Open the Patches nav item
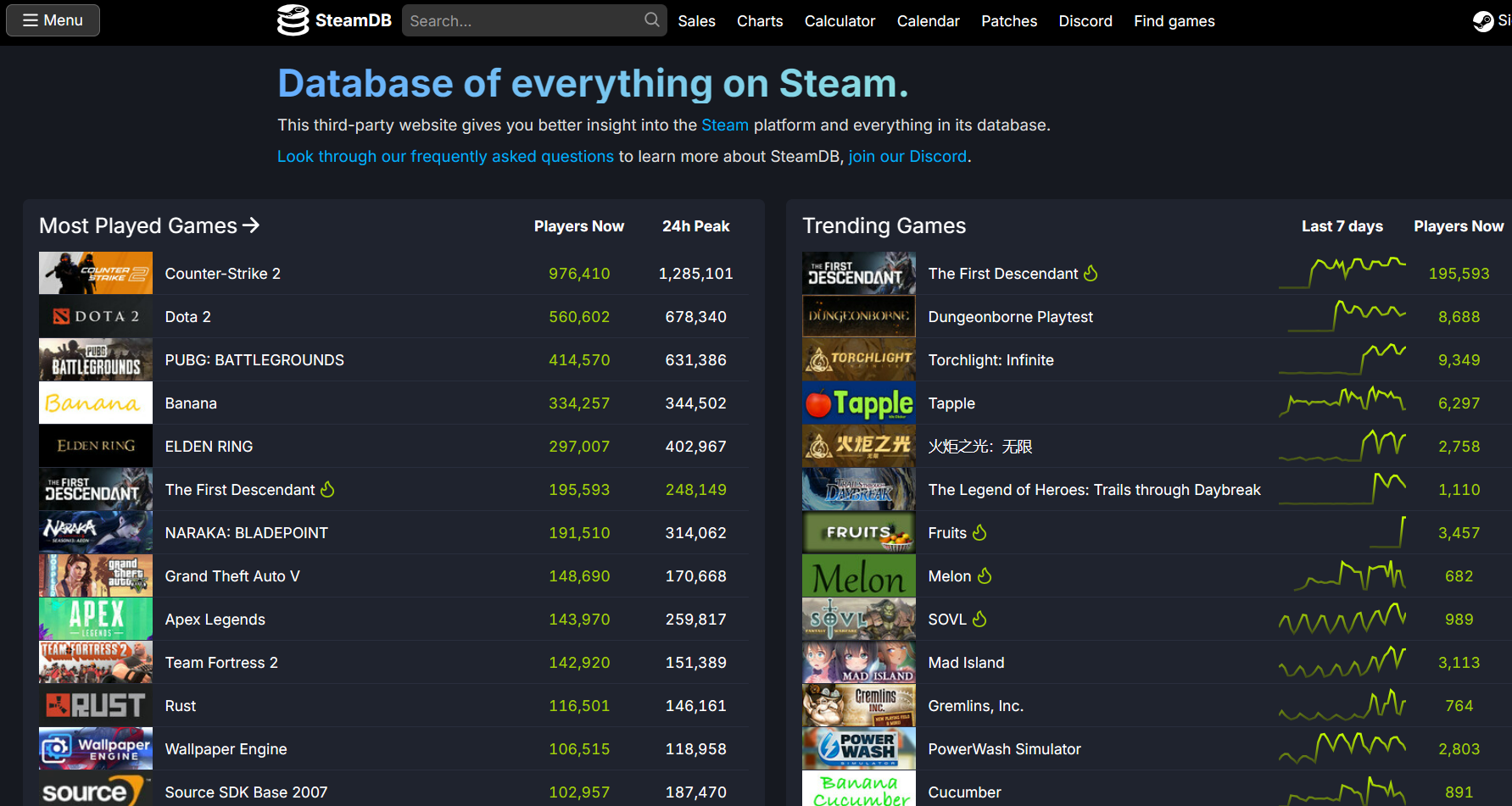The image size is (1512, 806). click(x=1009, y=21)
